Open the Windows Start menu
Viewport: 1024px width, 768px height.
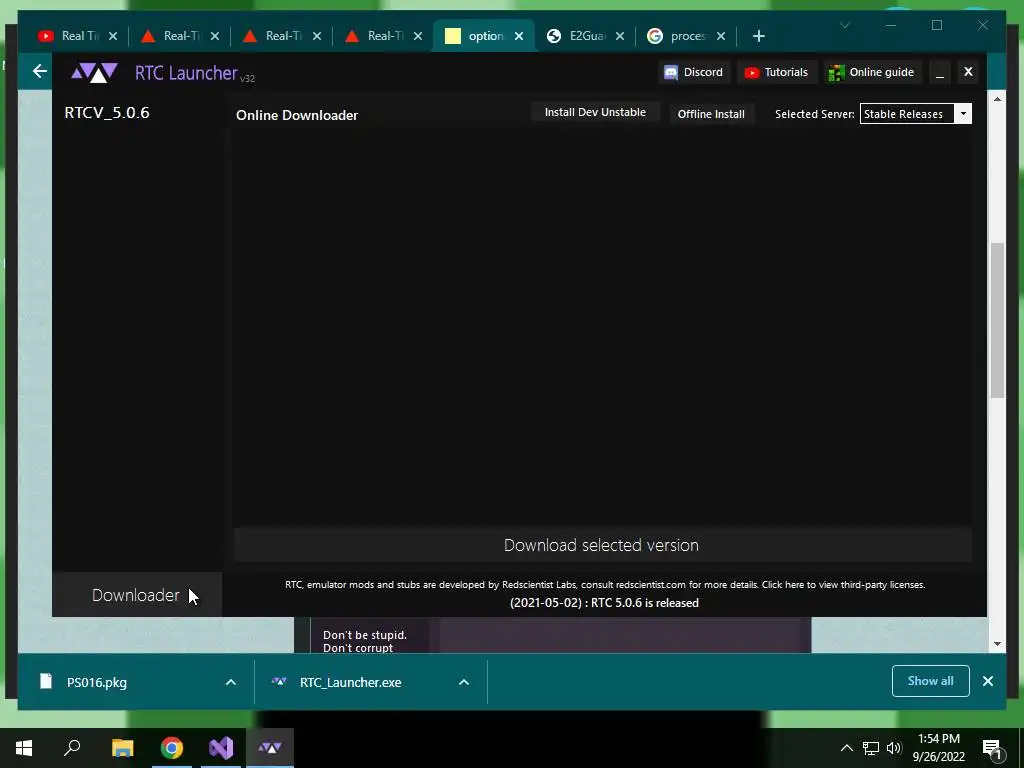(24, 748)
